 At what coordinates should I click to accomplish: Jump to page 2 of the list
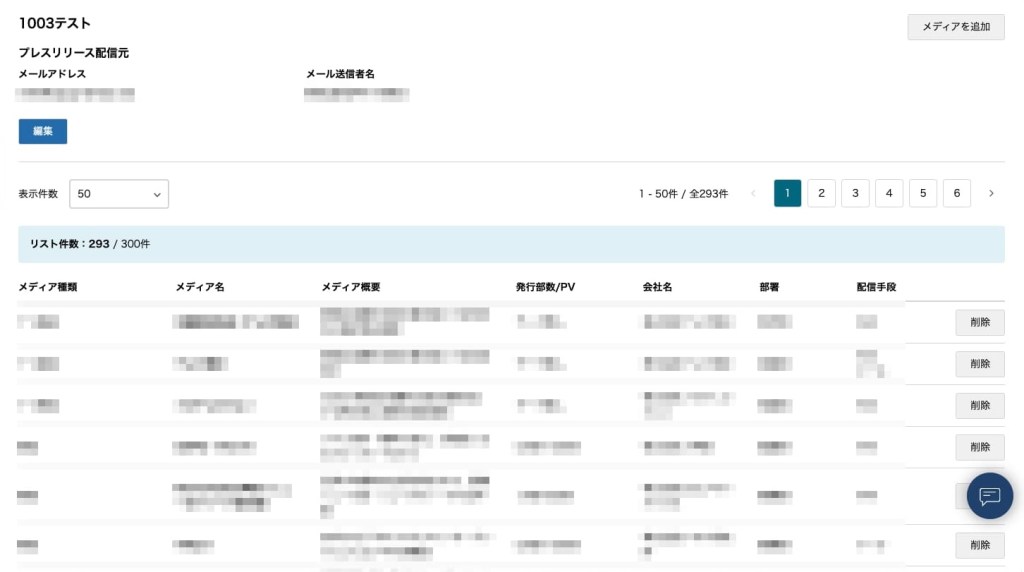pyautogui.click(x=821, y=194)
